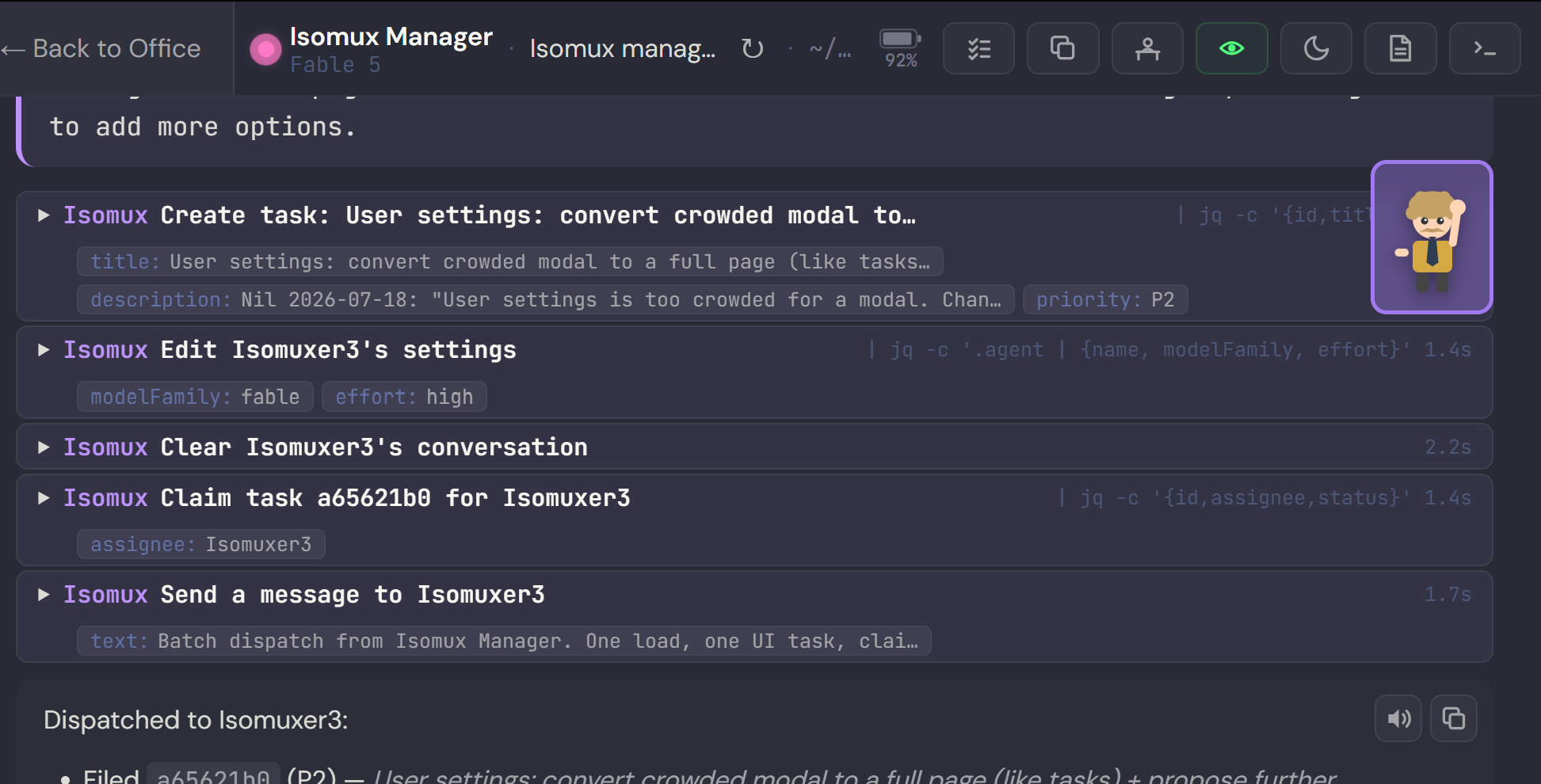The height and width of the screenshot is (784, 1541).
Task: Click the Isomux Manager agent name
Action: coord(391,36)
